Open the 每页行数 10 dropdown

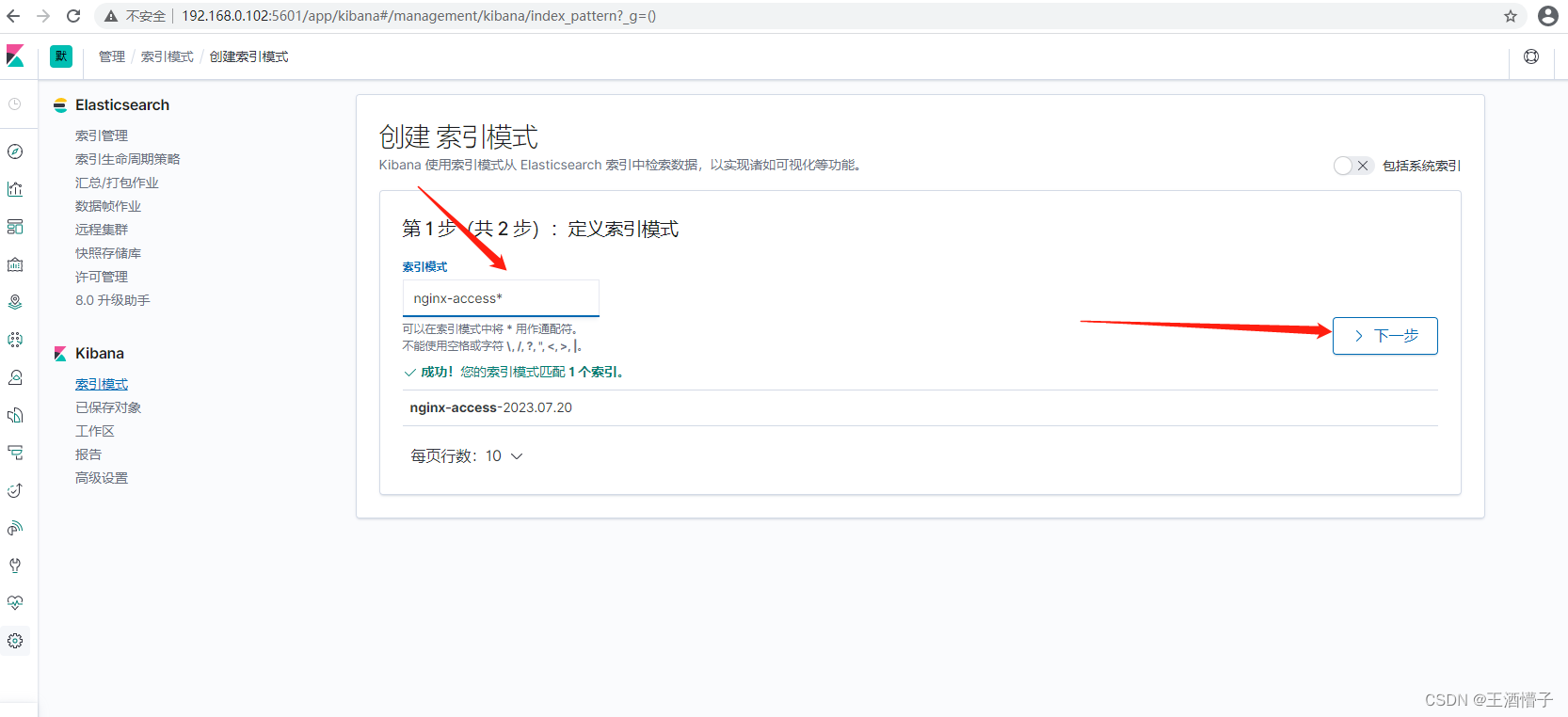point(466,456)
